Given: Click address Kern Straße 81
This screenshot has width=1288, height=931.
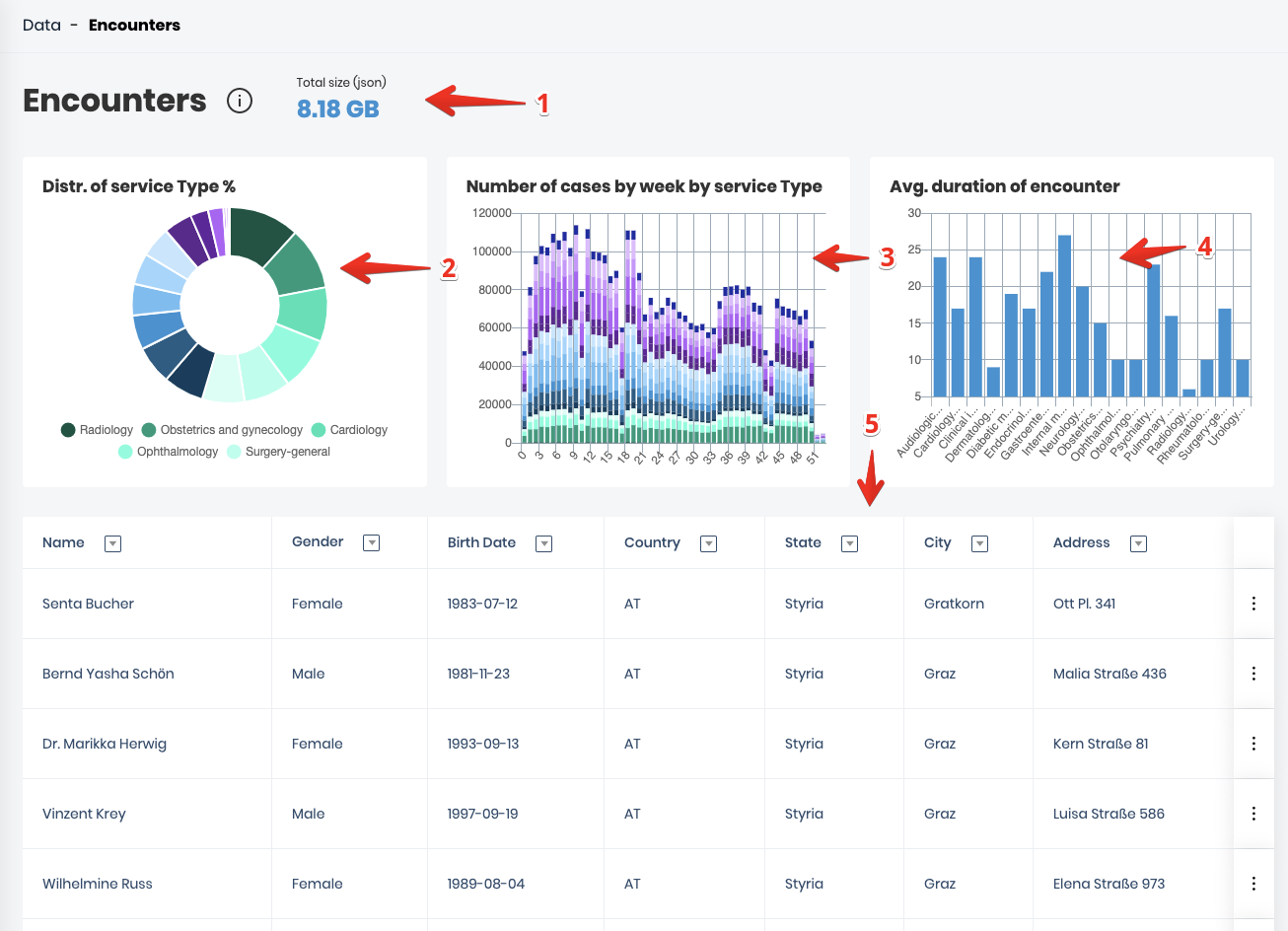Looking at the screenshot, I should [x=1101, y=744].
